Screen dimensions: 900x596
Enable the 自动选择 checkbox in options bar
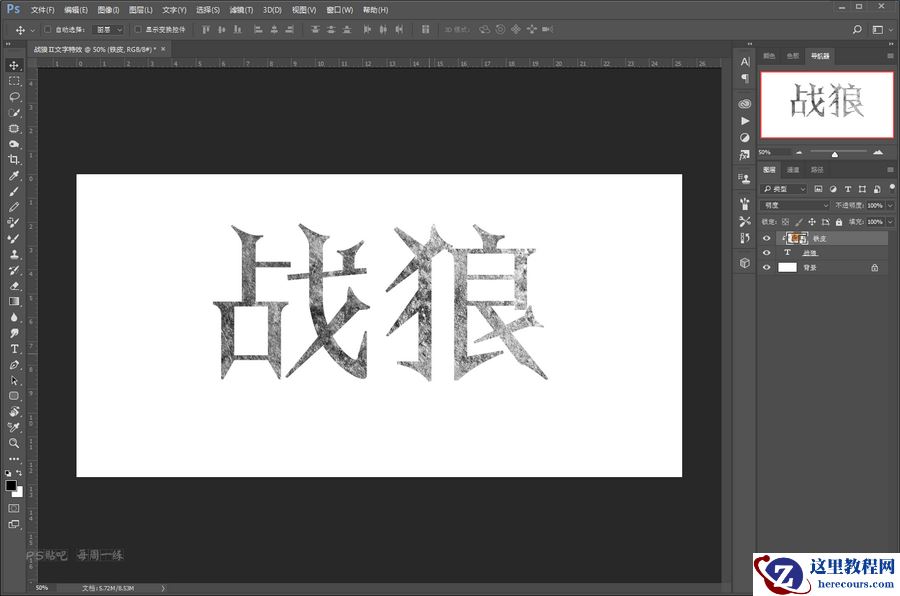point(47,29)
